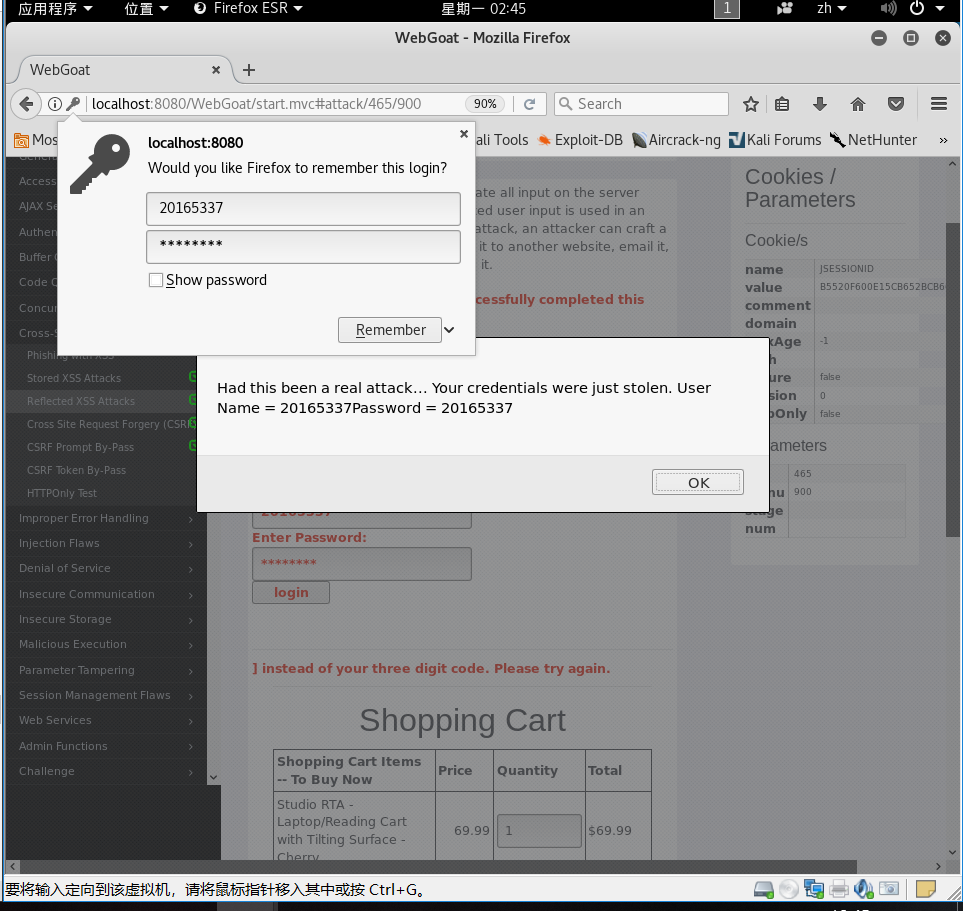Bookmark this page with the star icon
Viewport: 963px width, 911px height.
pos(751,104)
